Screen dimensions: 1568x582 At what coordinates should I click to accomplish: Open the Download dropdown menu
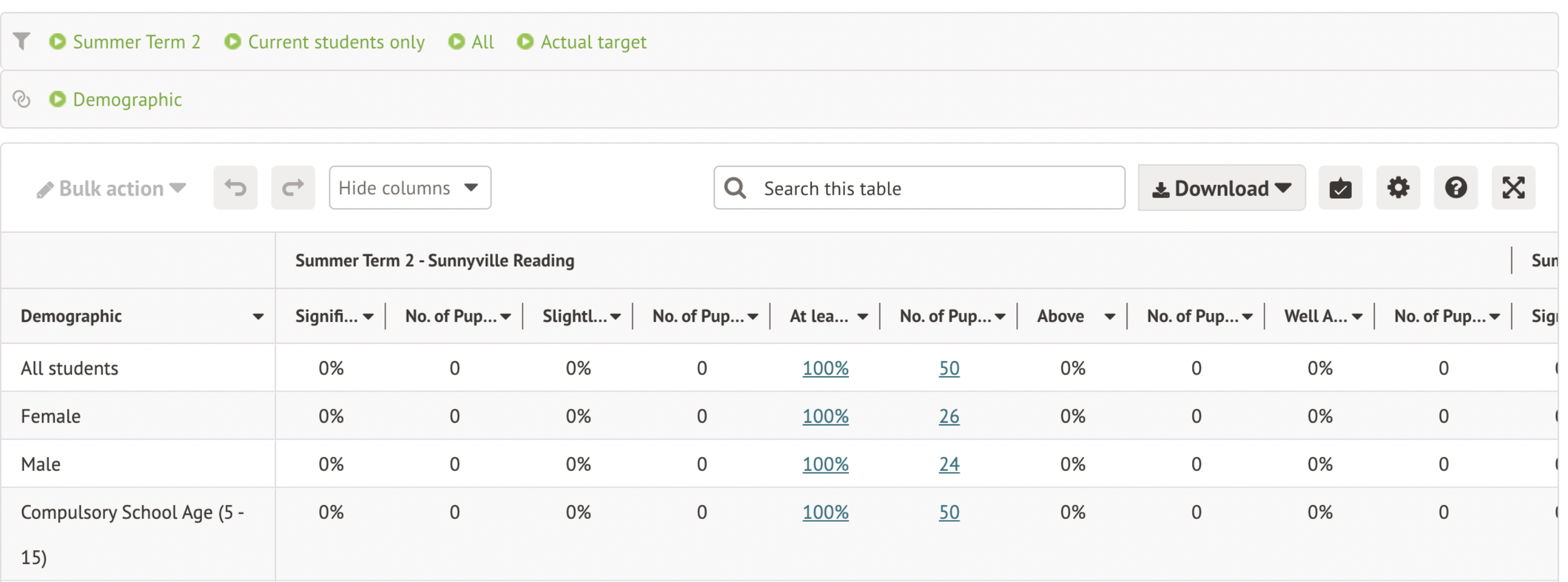[x=1221, y=188]
